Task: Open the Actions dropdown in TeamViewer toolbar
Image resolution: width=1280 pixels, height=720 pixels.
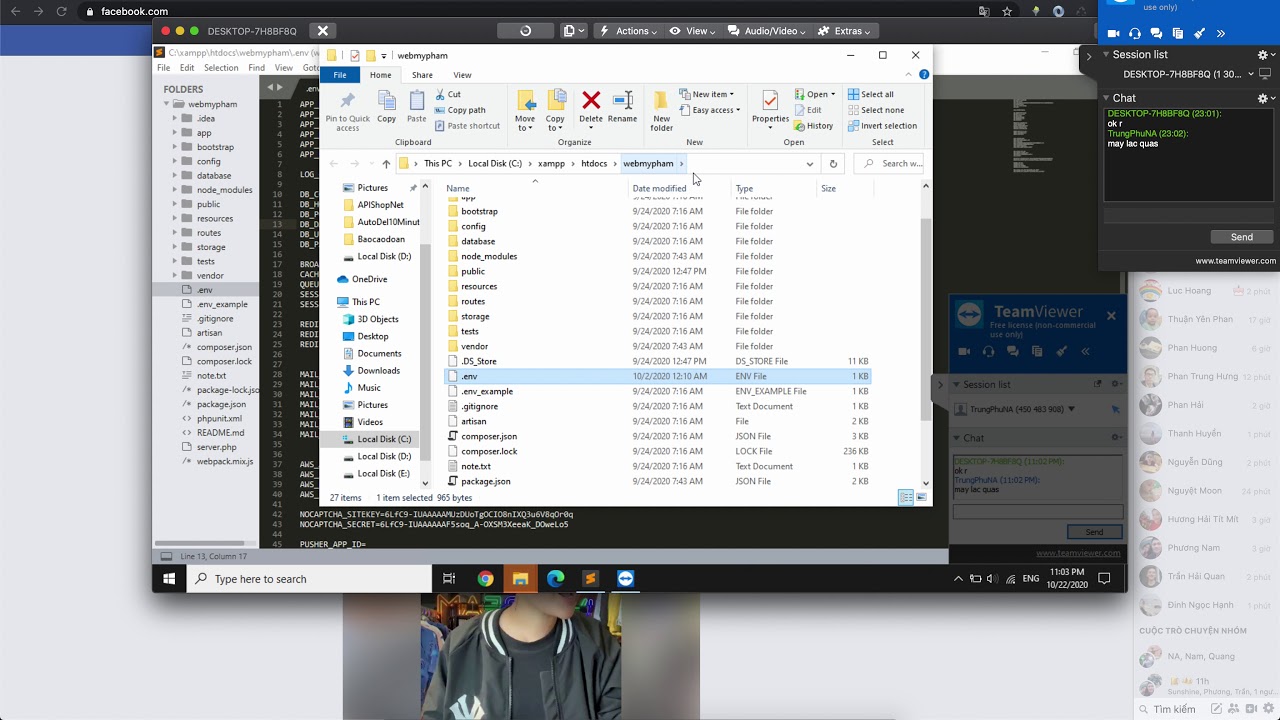Action: coord(628,31)
